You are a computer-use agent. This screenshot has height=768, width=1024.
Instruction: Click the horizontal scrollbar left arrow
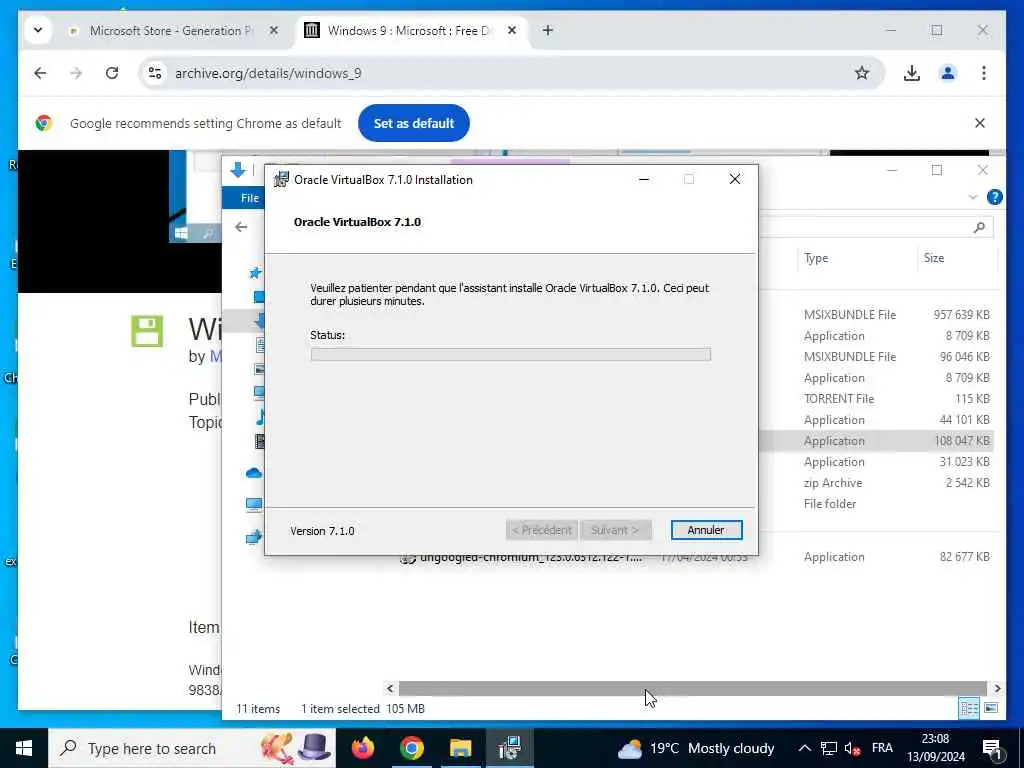390,688
